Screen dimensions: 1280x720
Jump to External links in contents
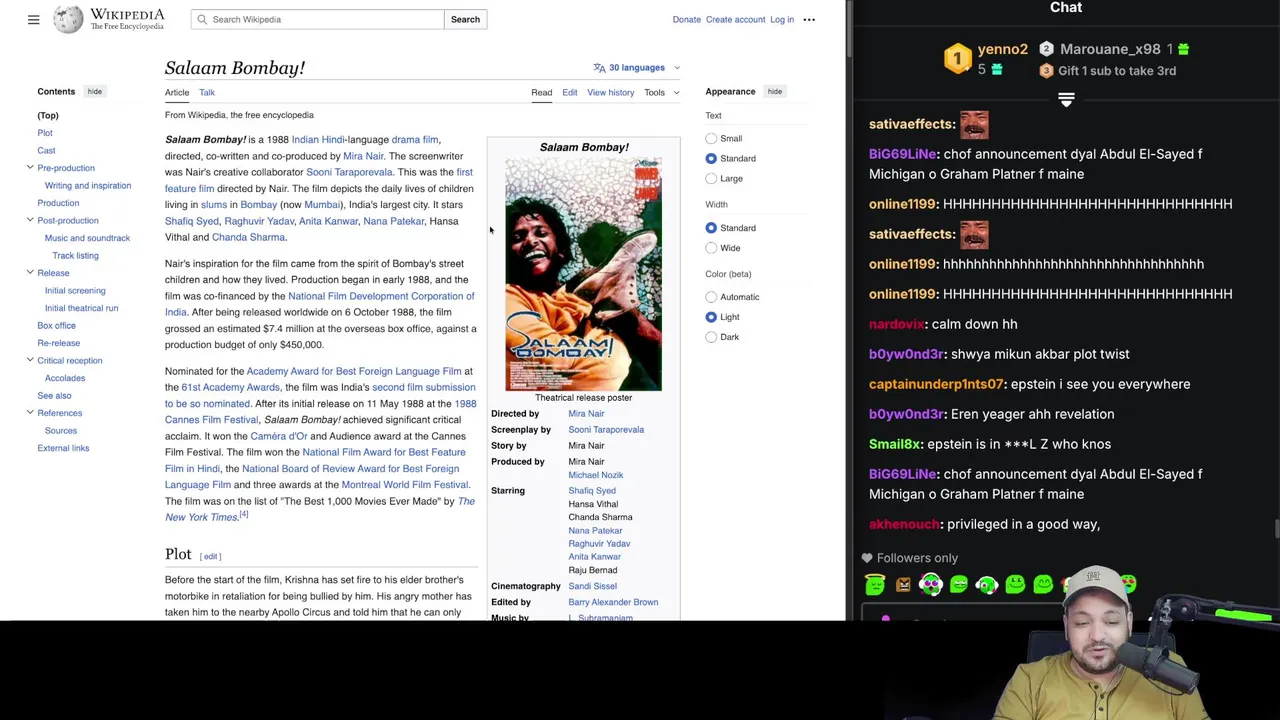pyautogui.click(x=63, y=448)
